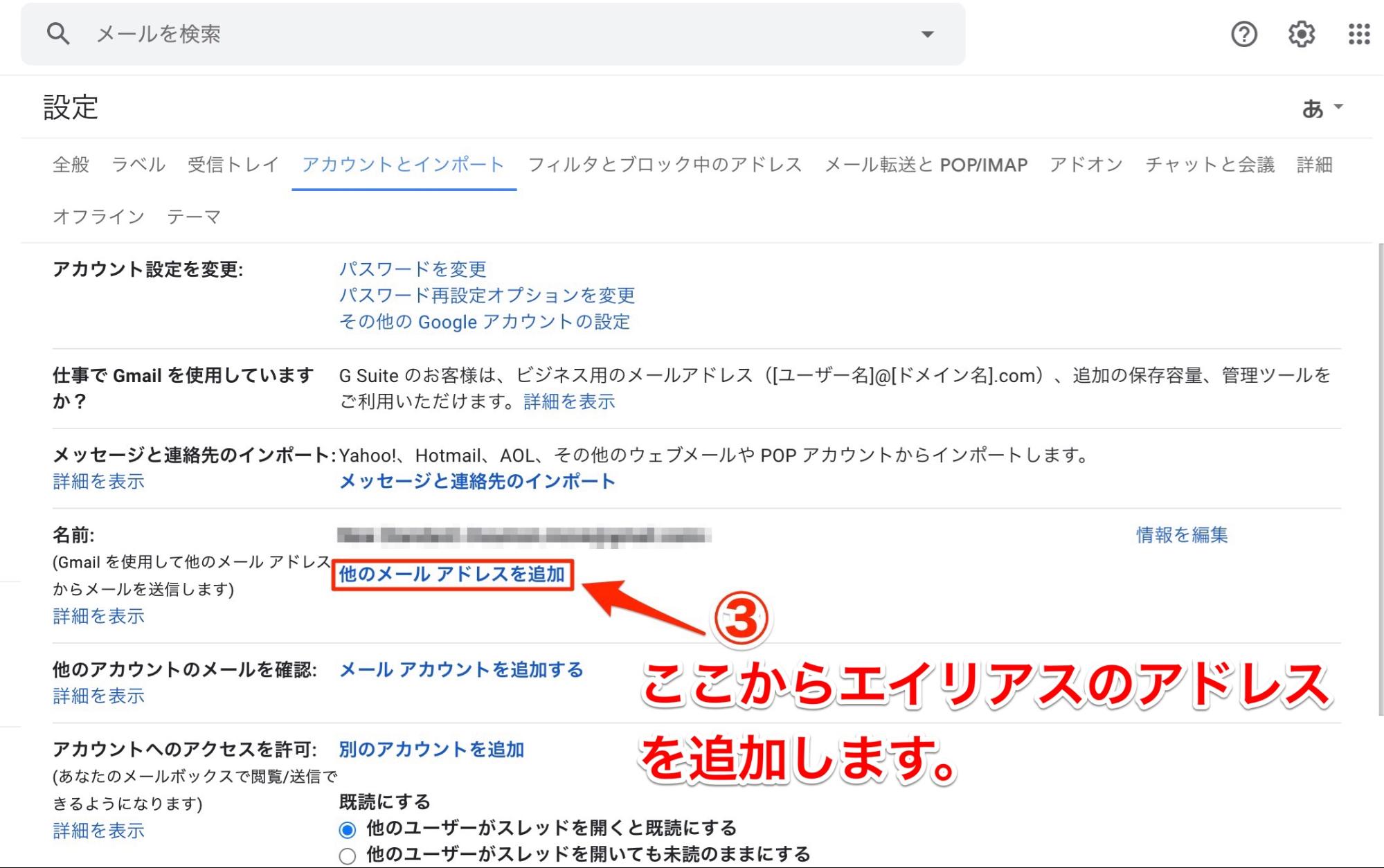This screenshot has height=868, width=1384.
Task: Click the settings page vertical scrollbar
Action: pos(1380,479)
